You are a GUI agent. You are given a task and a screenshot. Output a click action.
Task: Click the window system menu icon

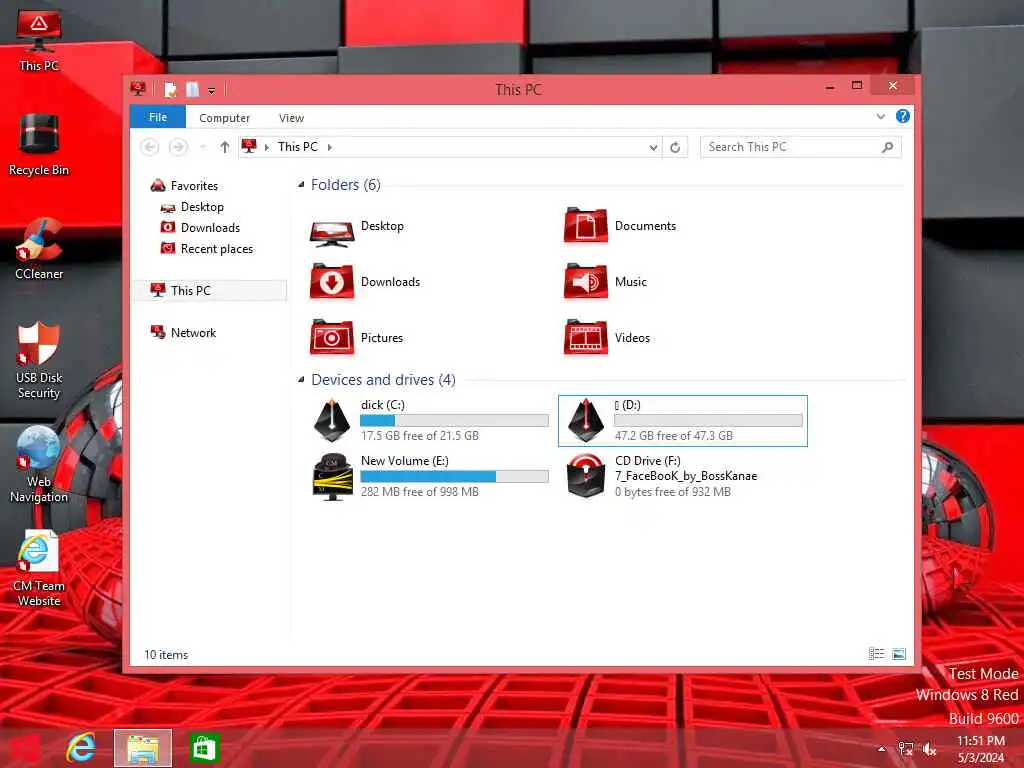click(138, 89)
